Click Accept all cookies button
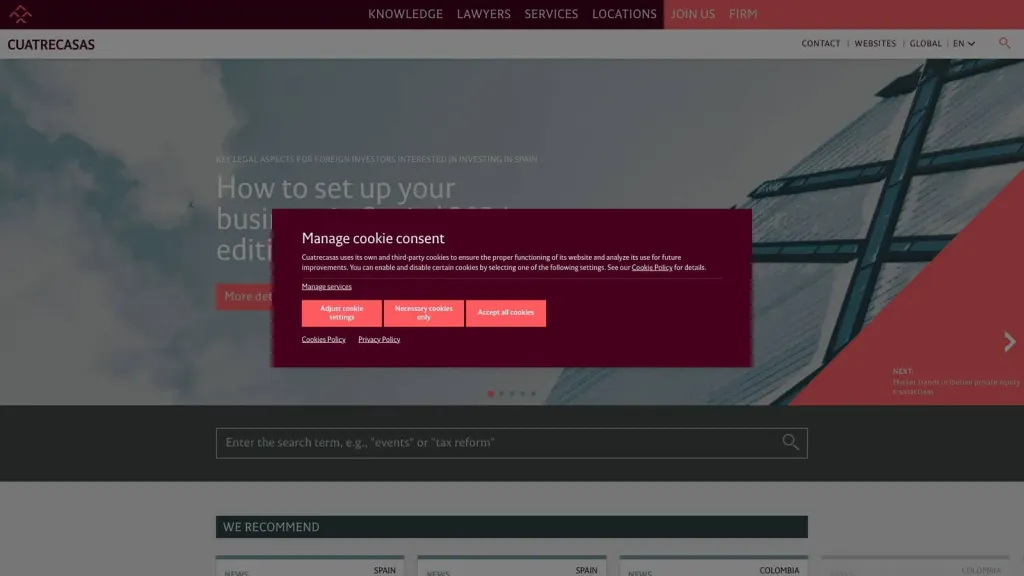Image resolution: width=1024 pixels, height=576 pixels. point(505,313)
